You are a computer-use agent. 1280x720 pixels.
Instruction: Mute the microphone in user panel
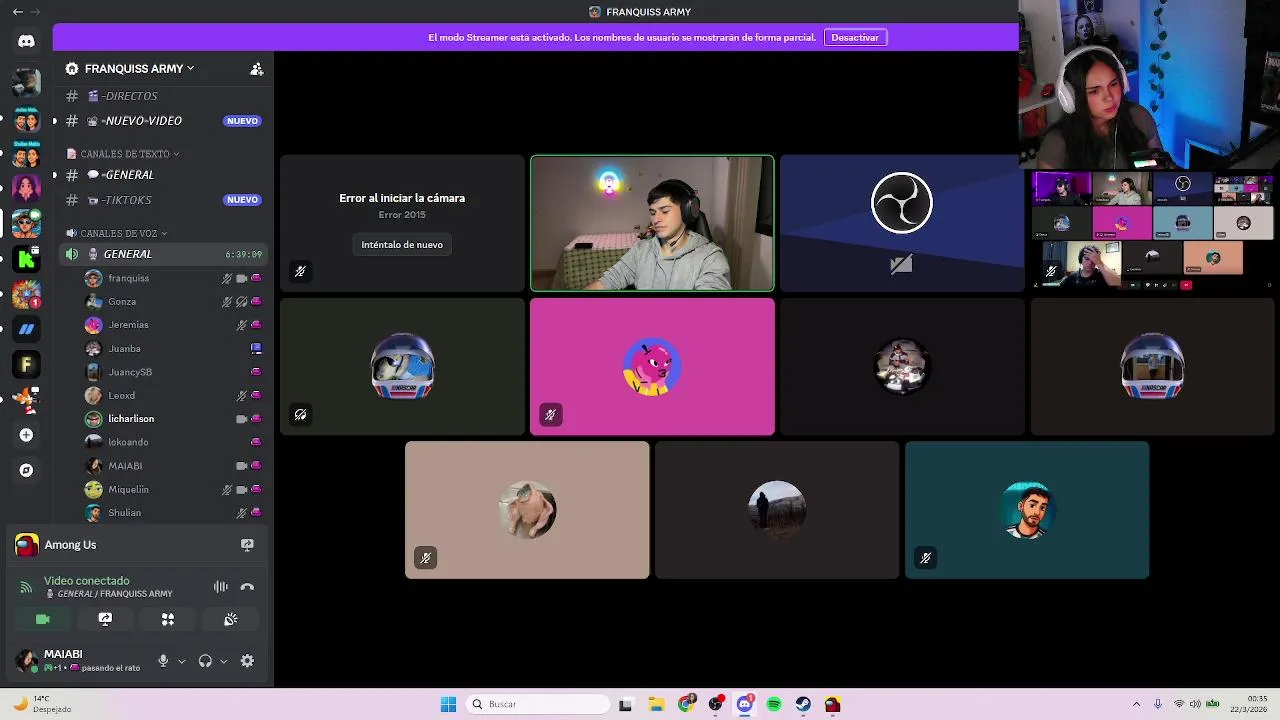(x=163, y=661)
